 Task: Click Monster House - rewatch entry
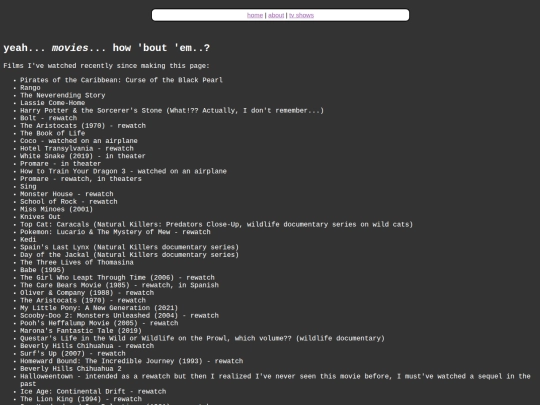(x=67, y=194)
